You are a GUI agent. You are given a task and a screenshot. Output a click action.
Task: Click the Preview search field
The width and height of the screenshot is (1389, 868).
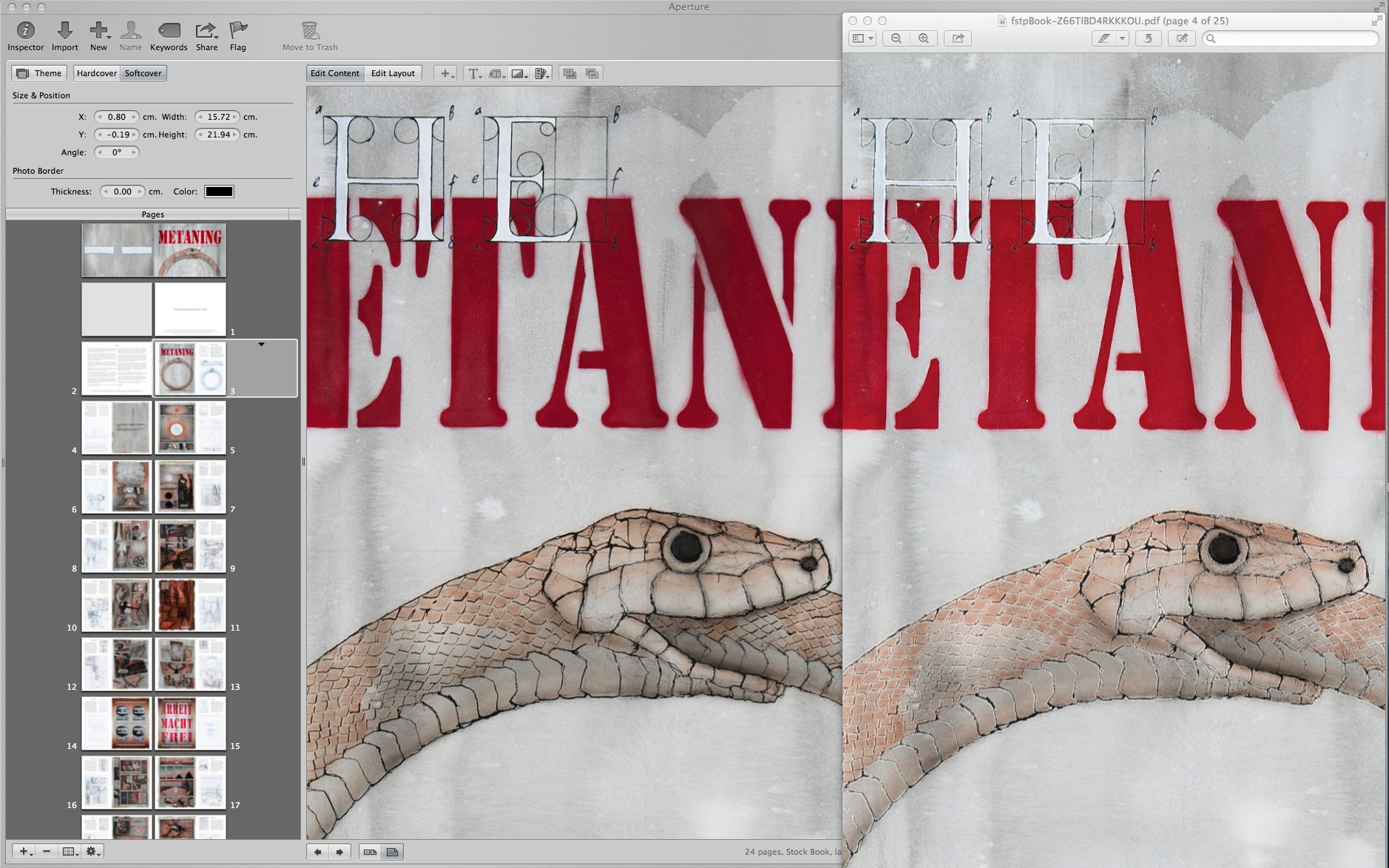click(1291, 38)
